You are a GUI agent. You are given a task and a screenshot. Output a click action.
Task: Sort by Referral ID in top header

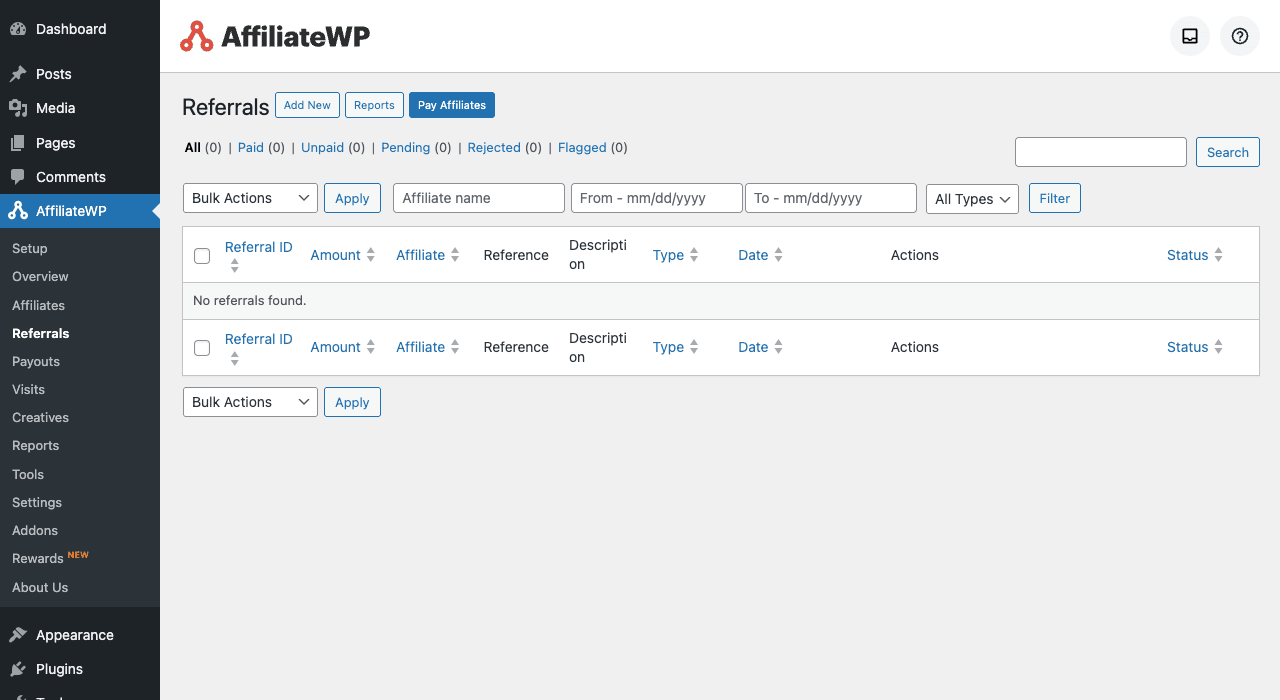[x=258, y=247]
